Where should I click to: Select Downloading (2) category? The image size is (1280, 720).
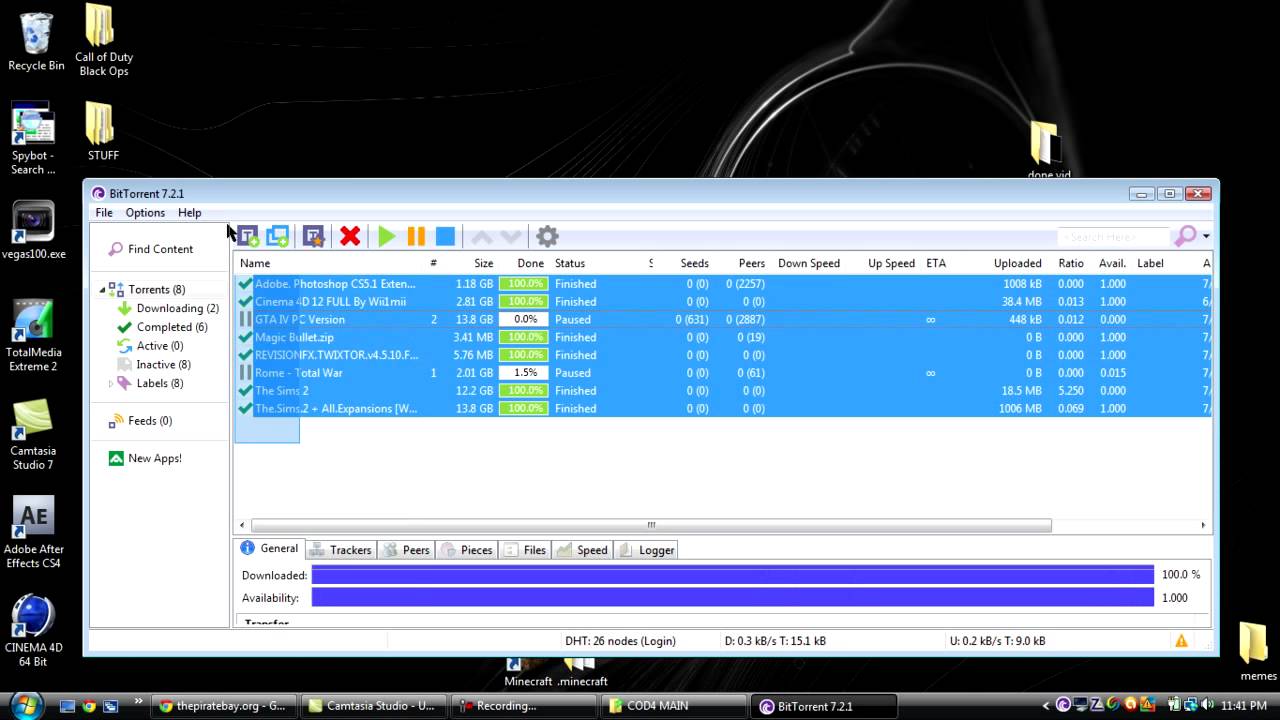pyautogui.click(x=168, y=308)
